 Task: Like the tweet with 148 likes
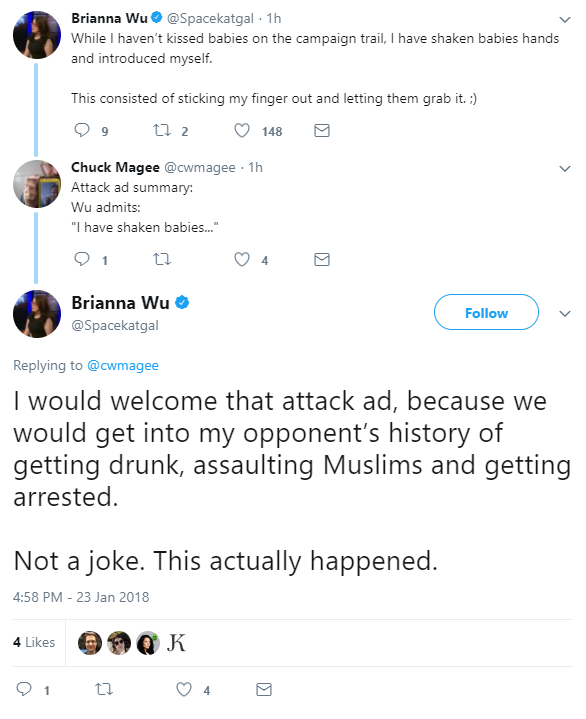tap(242, 131)
